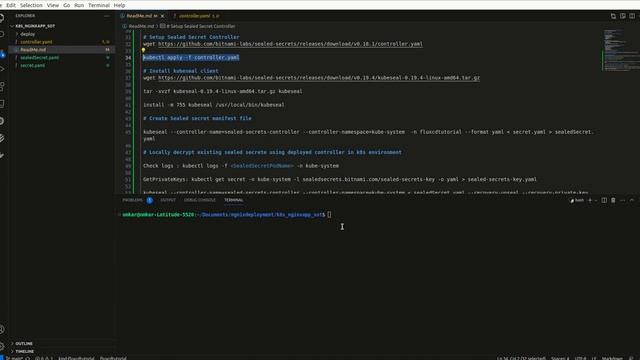Add a new terminal with plus icon
The image size is (640, 360).
(x=590, y=200)
